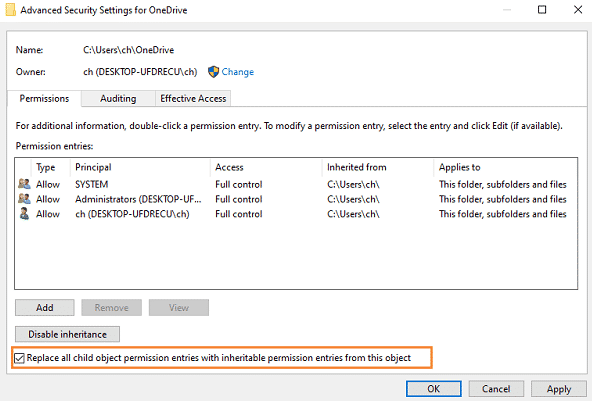Click the group icon on the SYSTEM row
Screen dimensions: 592x401
coord(24,184)
